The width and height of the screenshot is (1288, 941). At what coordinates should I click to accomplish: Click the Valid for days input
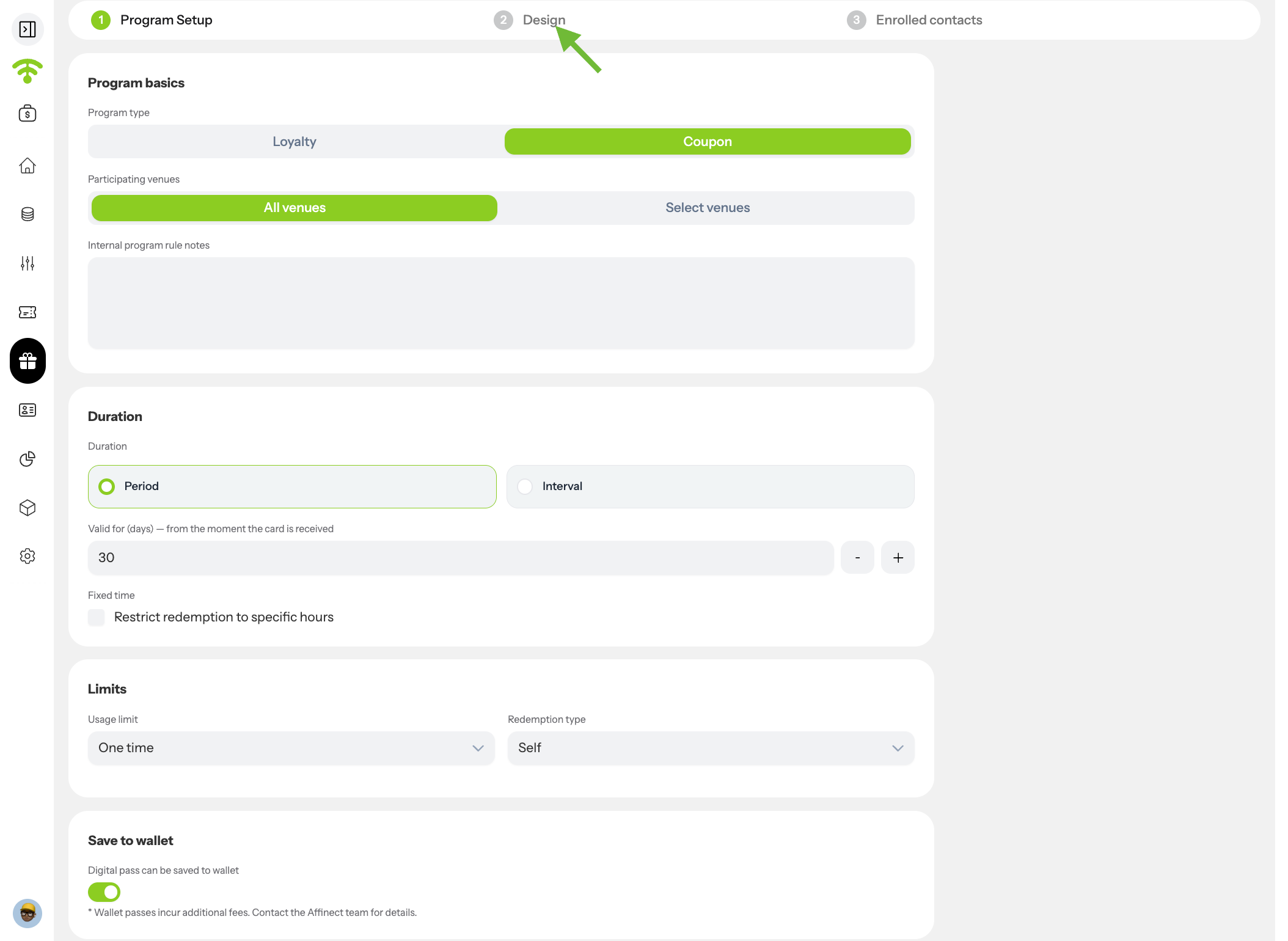click(x=461, y=557)
